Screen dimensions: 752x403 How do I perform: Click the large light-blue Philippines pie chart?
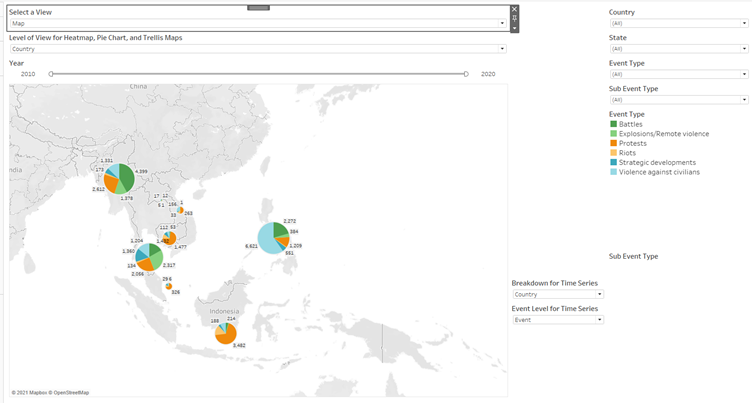271,238
